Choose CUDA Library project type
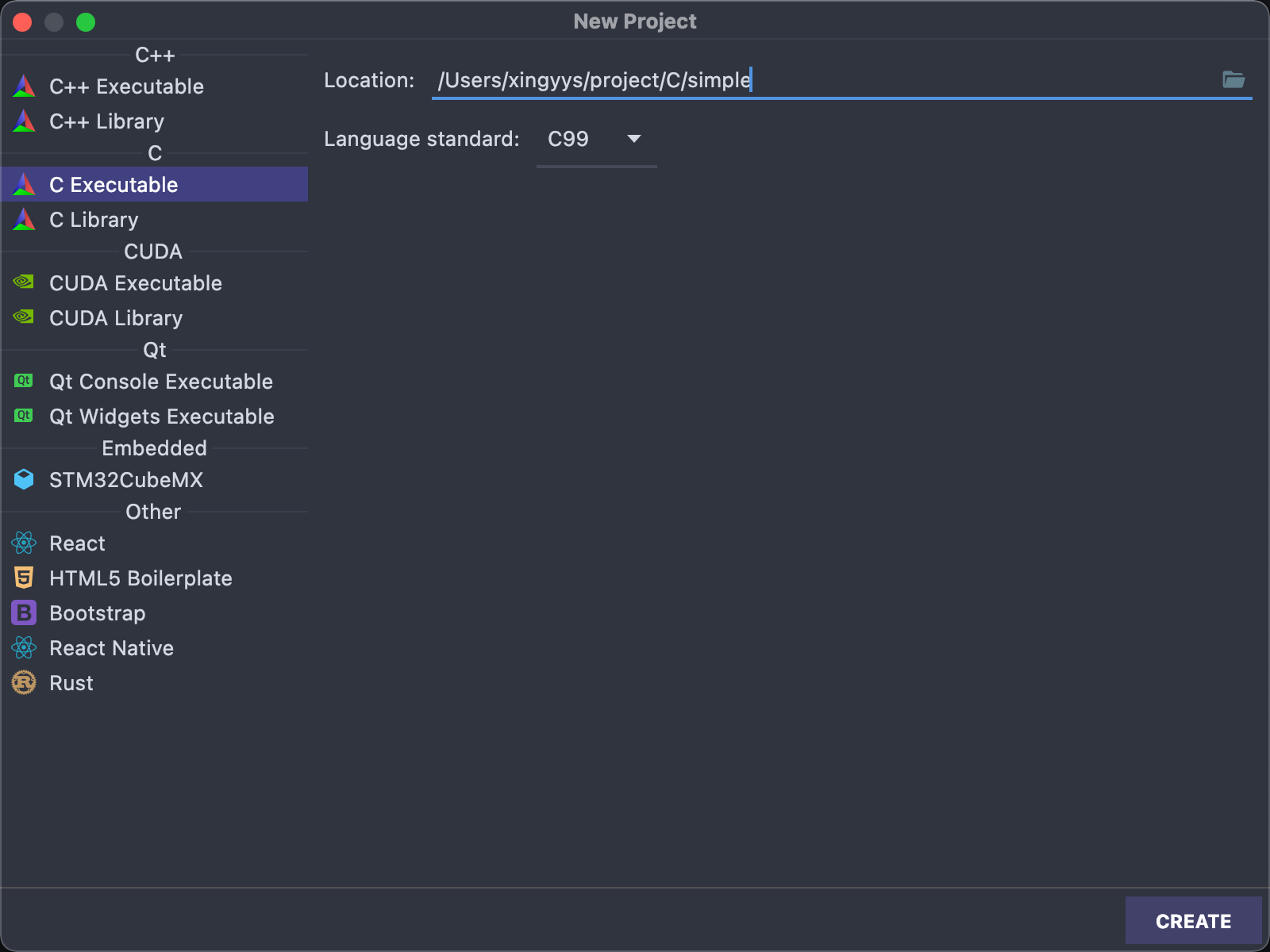Viewport: 1270px width, 952px height. tap(155, 317)
